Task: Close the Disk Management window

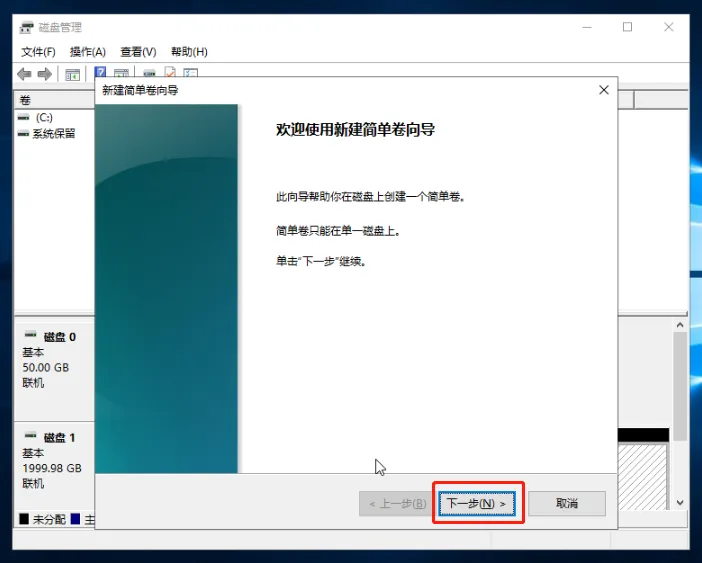Action: click(x=669, y=27)
